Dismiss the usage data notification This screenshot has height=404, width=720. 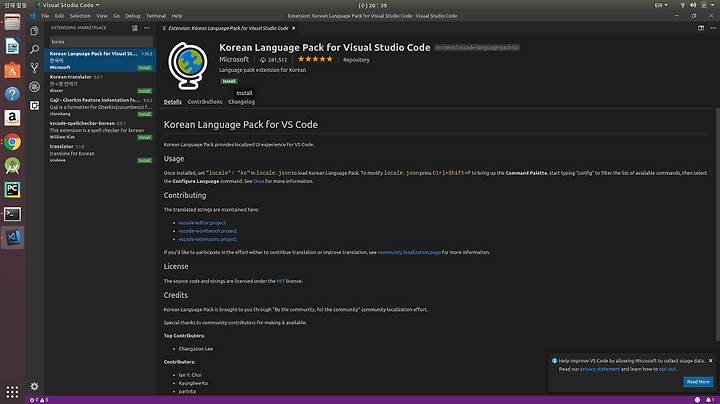click(x=710, y=360)
